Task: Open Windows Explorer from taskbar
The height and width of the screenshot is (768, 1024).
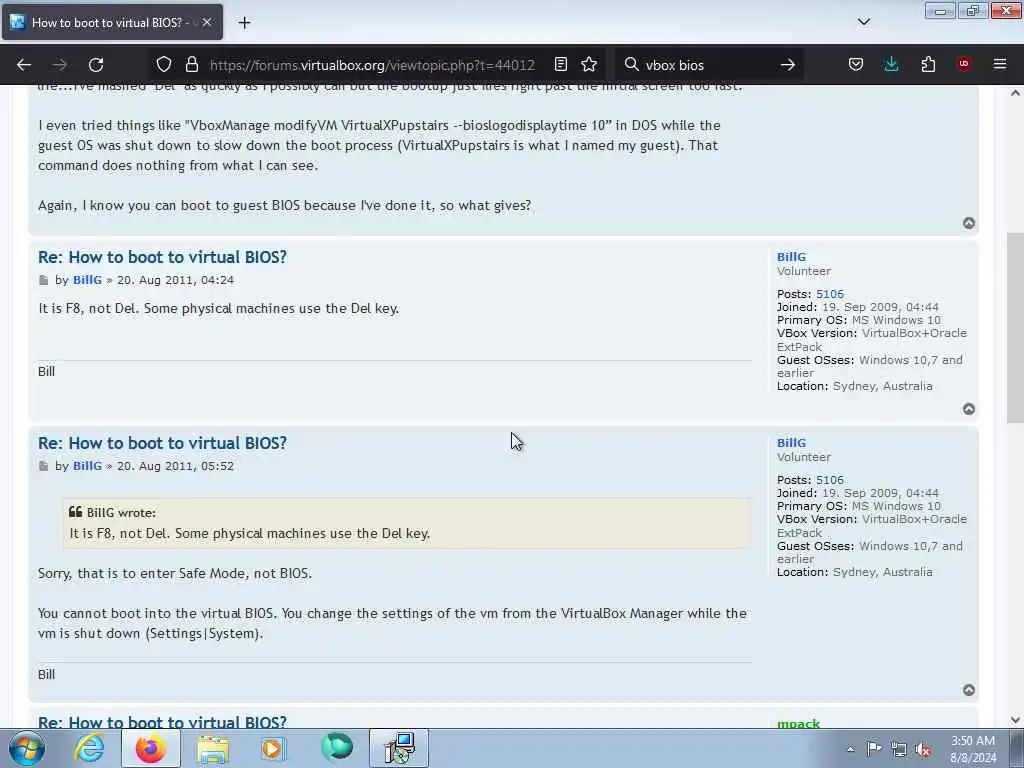Action: tap(213, 748)
